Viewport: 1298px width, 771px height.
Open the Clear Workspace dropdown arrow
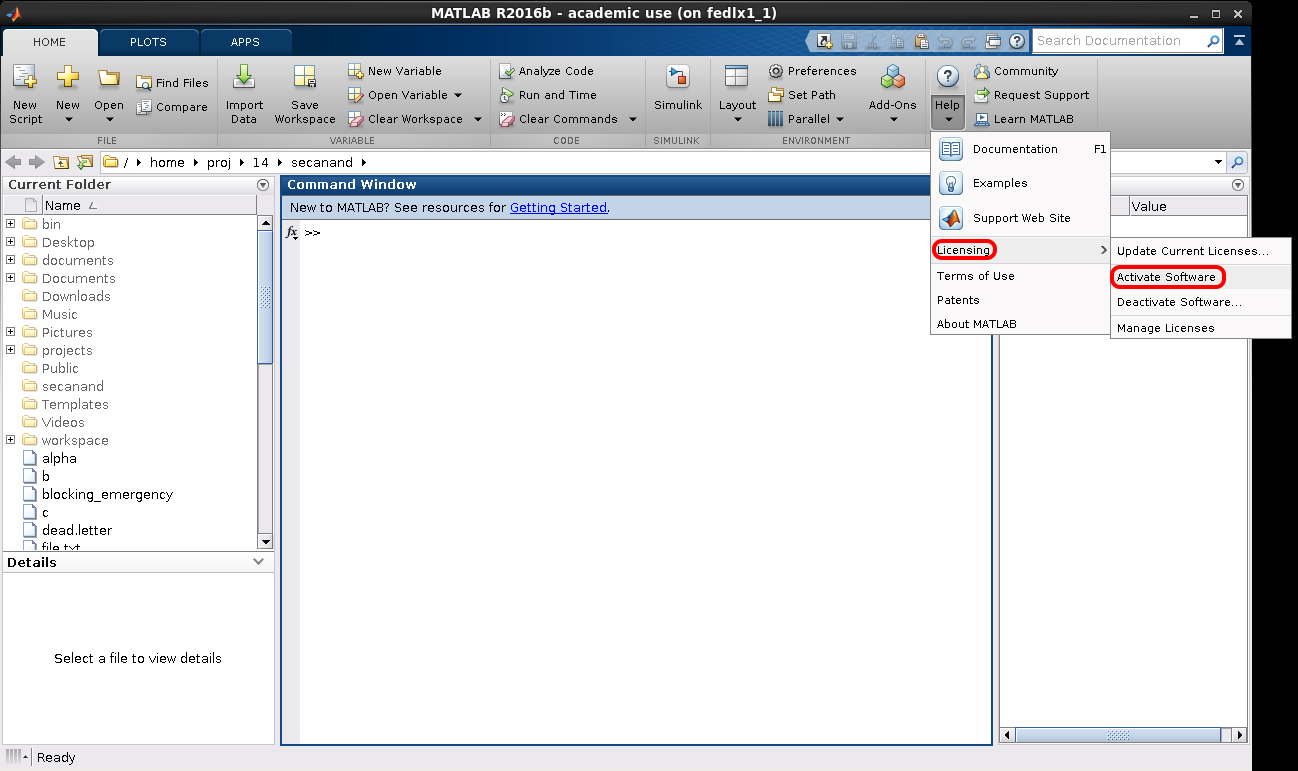click(x=477, y=119)
